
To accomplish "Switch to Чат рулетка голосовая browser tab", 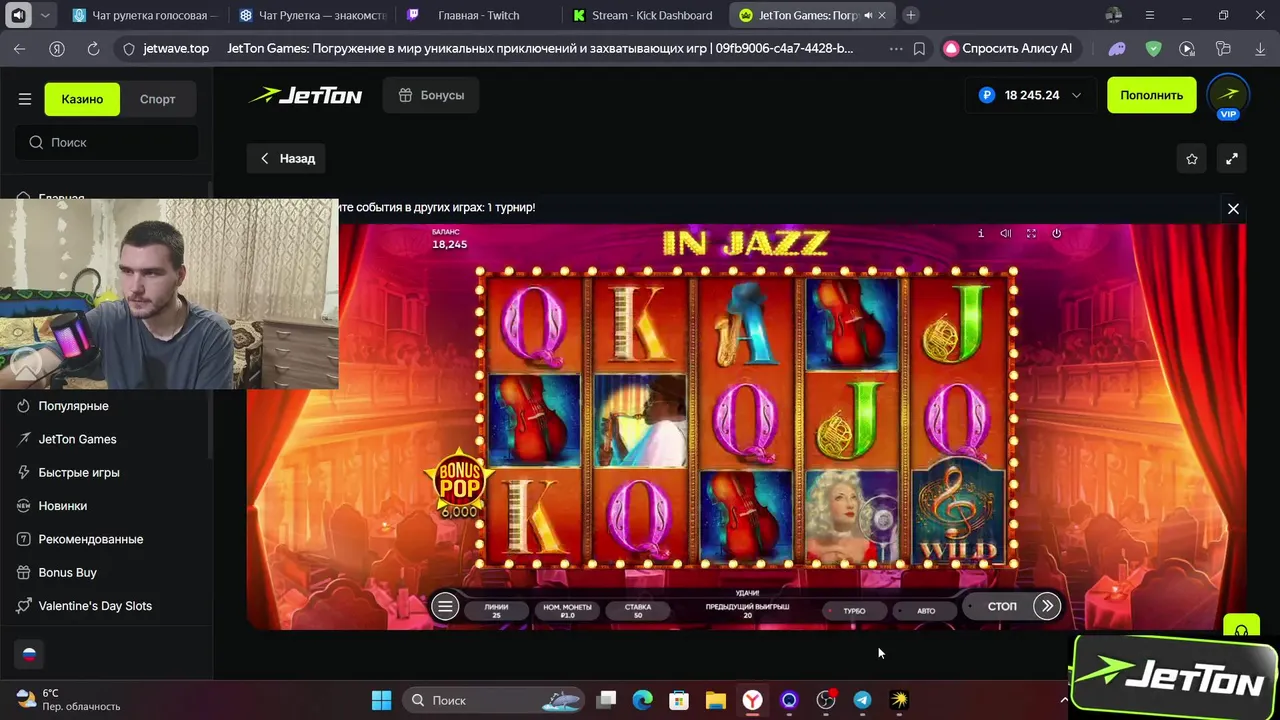I will point(144,15).
